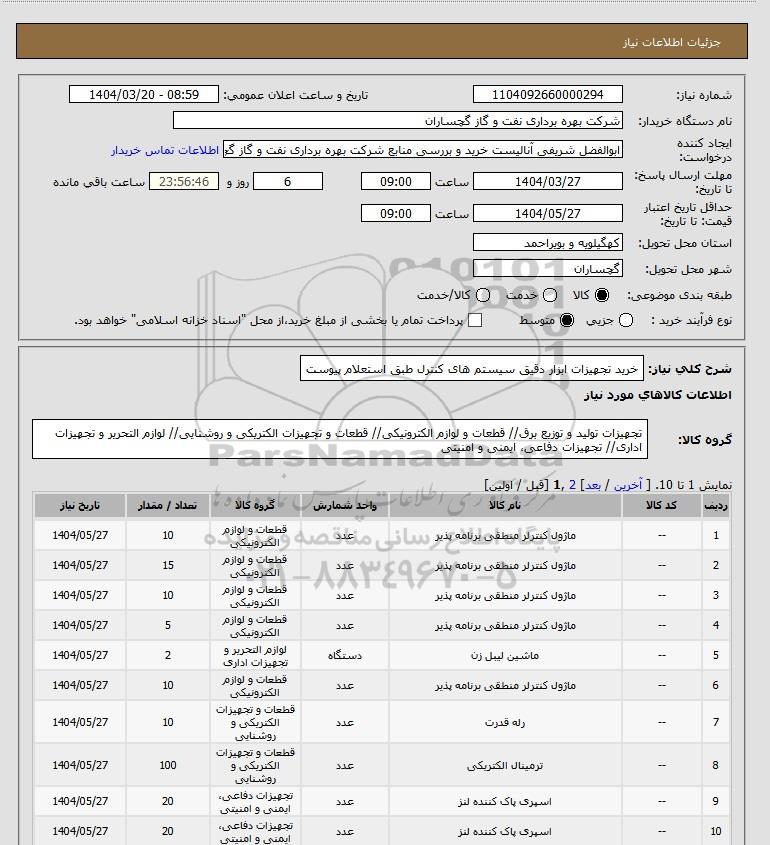Go to آخرین page link

click(x=628, y=485)
